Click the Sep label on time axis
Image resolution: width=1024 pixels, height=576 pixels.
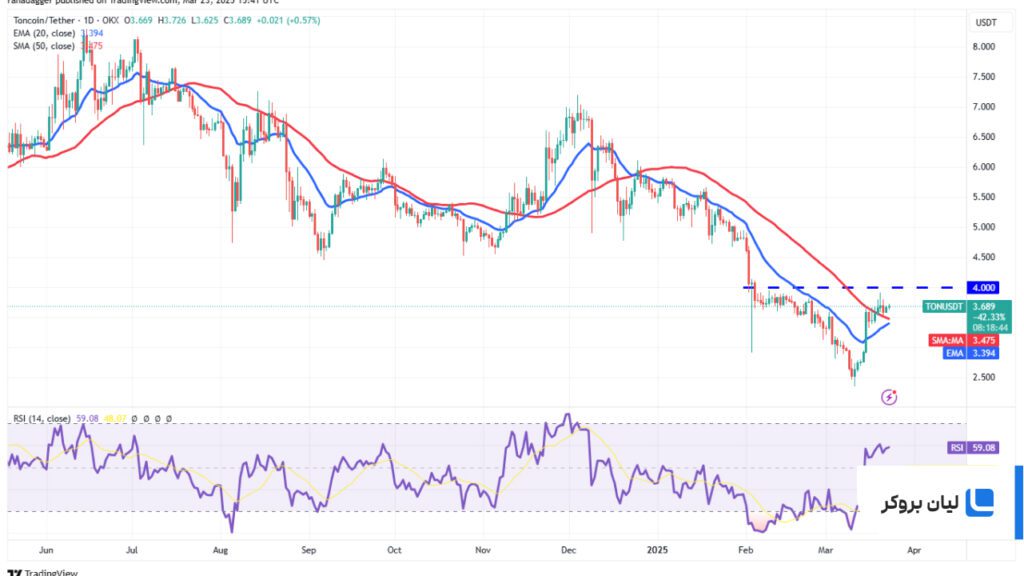pos(309,551)
